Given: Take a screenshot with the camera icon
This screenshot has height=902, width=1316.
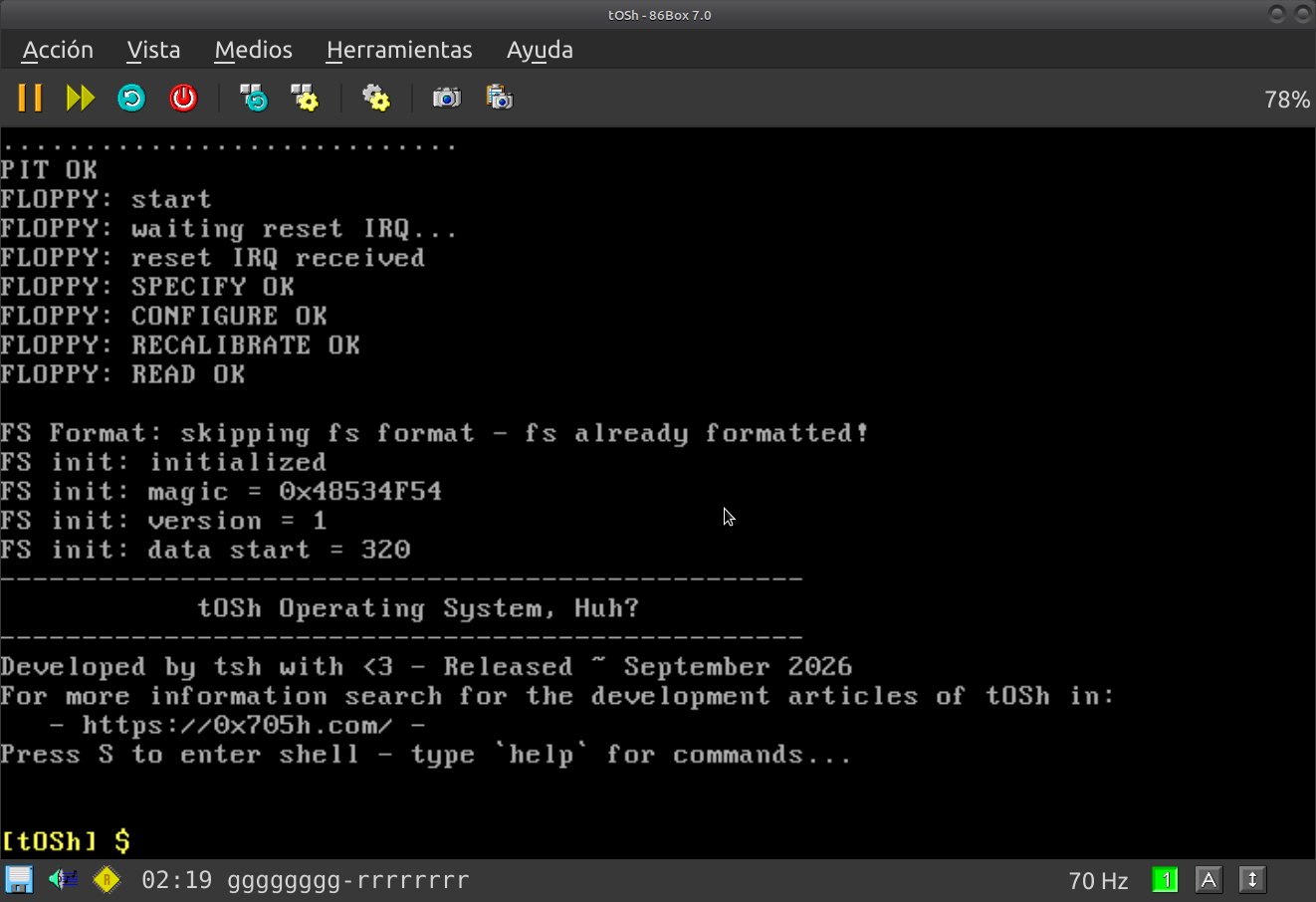Looking at the screenshot, I should pos(447,98).
